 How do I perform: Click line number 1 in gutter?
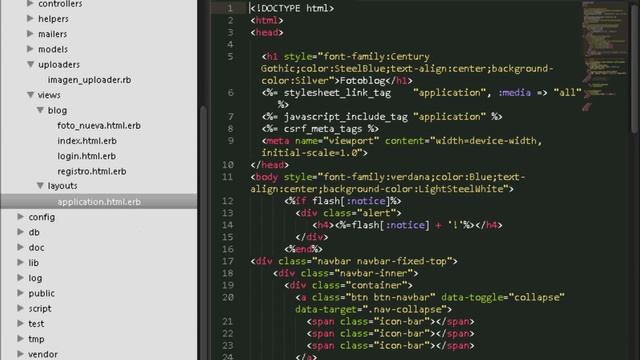[x=230, y=8]
